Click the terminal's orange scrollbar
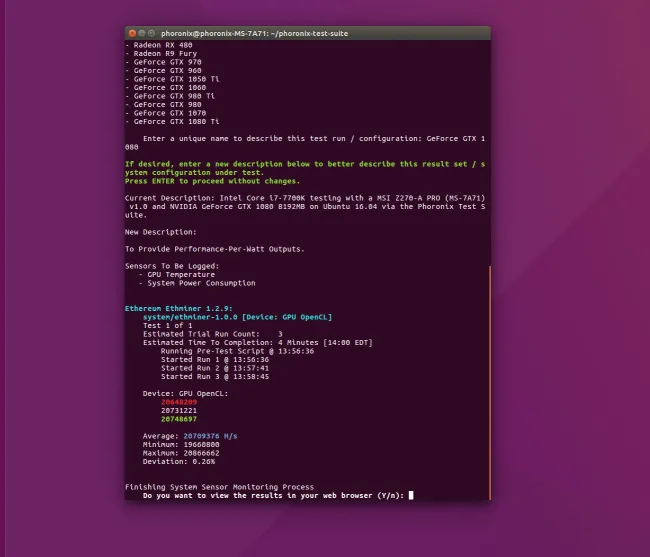 490,380
